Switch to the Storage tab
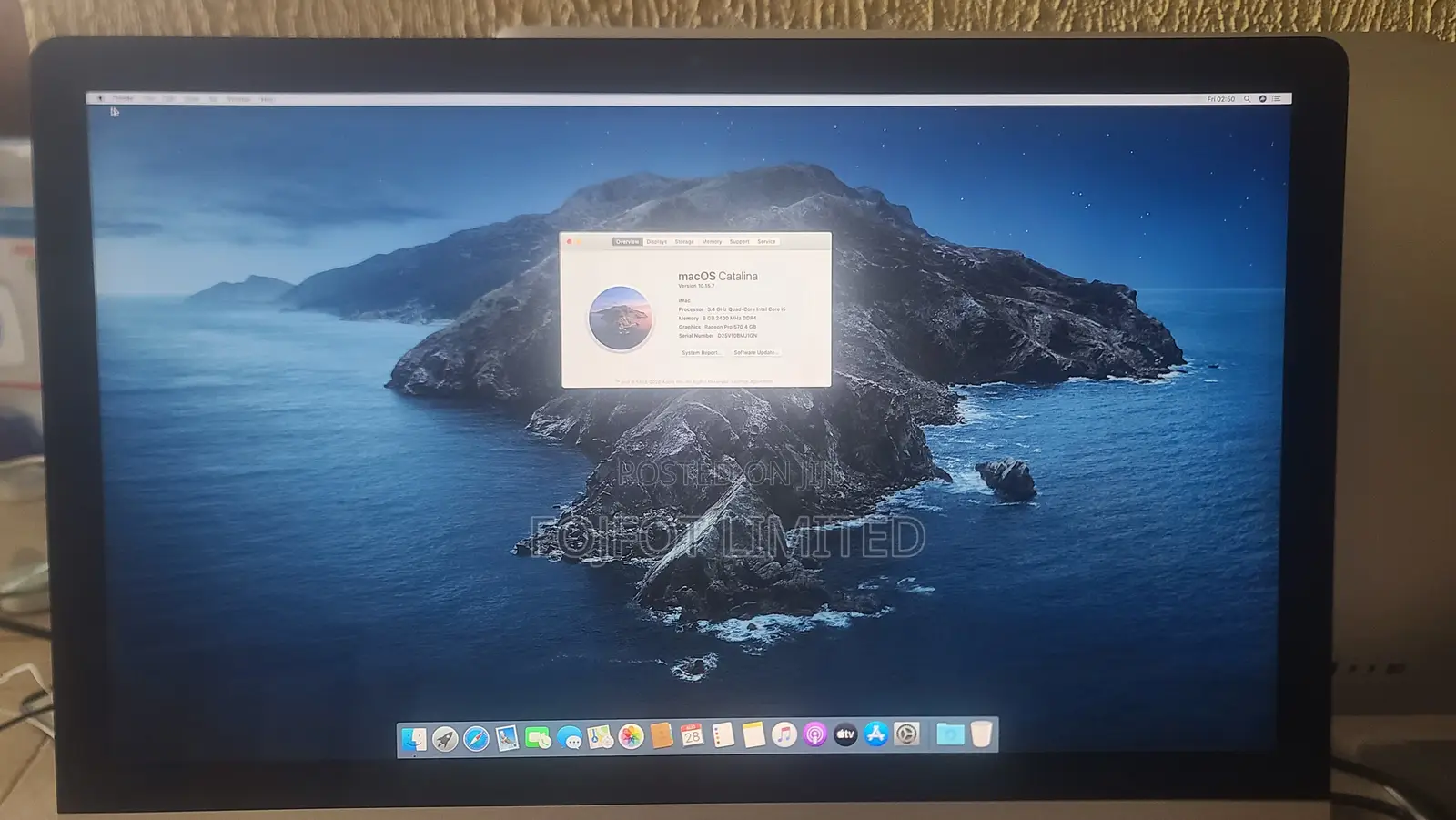The width and height of the screenshot is (1456, 820). point(684,242)
